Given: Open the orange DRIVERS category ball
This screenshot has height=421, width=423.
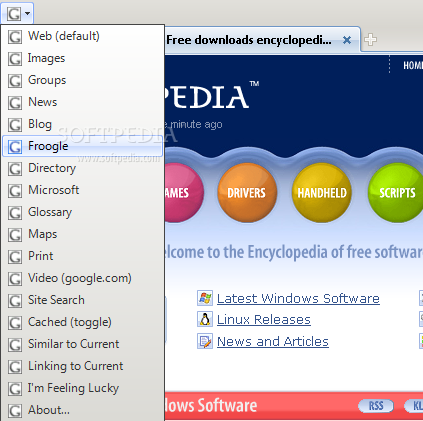Looking at the screenshot, I should tap(247, 193).
